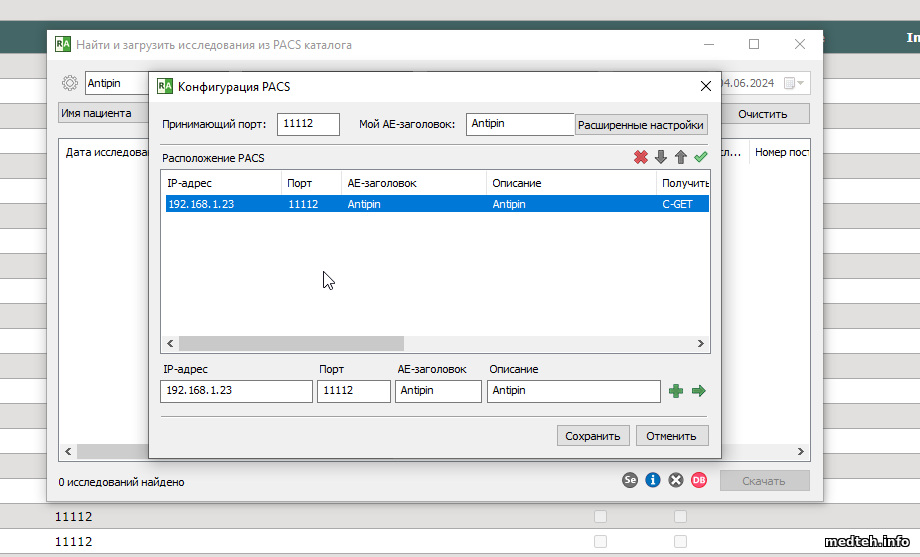Click the Принимающий порт input field
The image size is (920, 557).
[x=308, y=124]
